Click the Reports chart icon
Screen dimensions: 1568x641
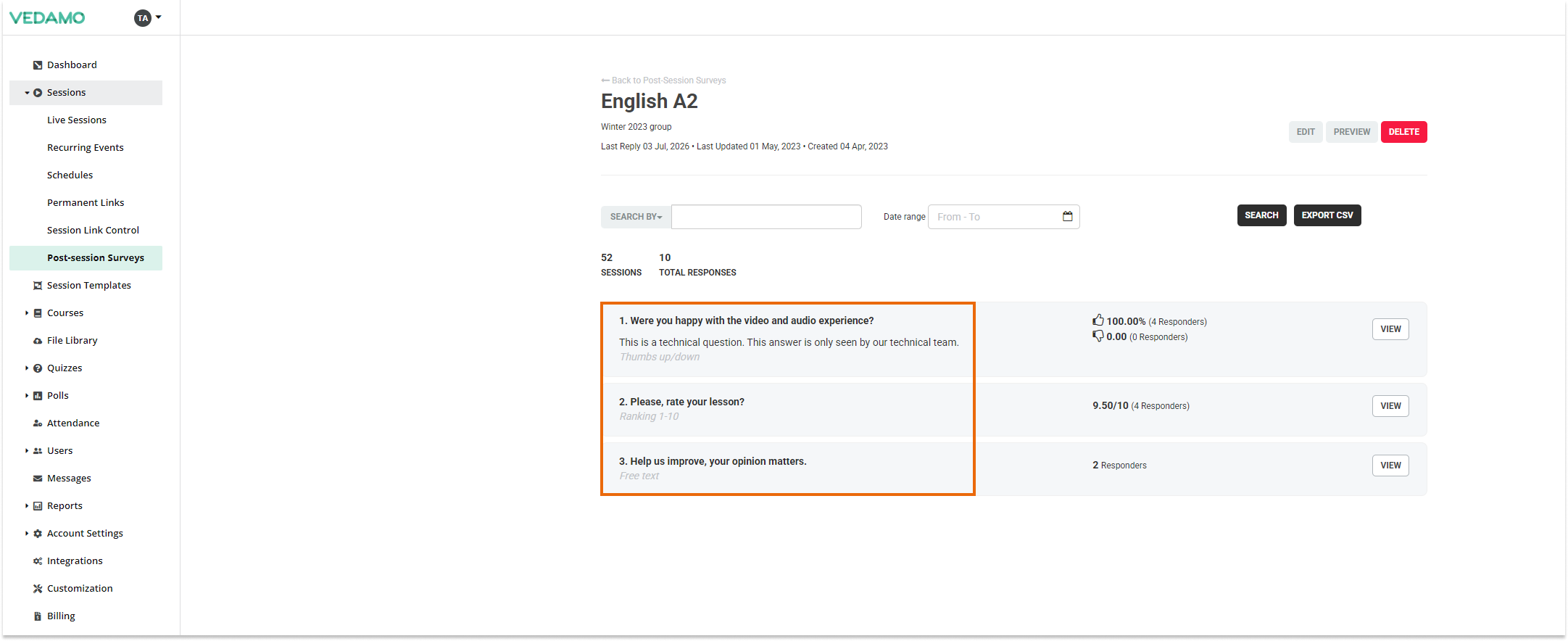click(38, 506)
